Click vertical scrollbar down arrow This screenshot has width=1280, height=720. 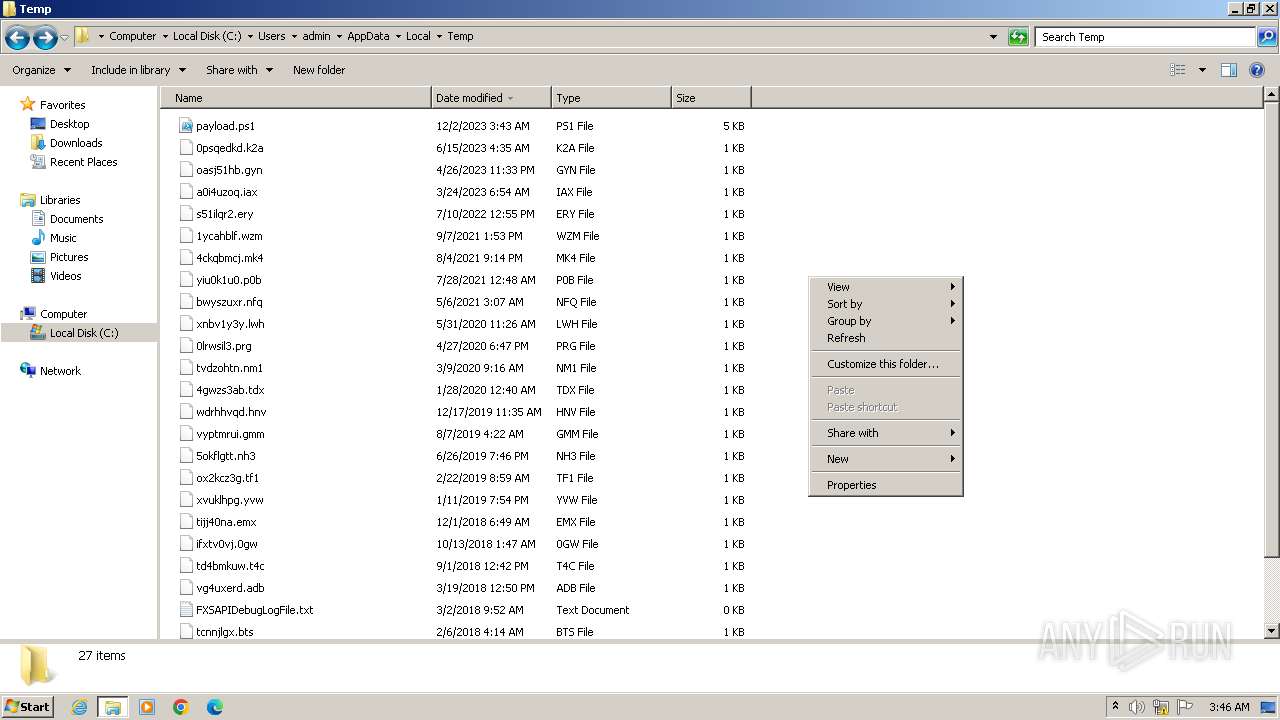tap(1272, 631)
